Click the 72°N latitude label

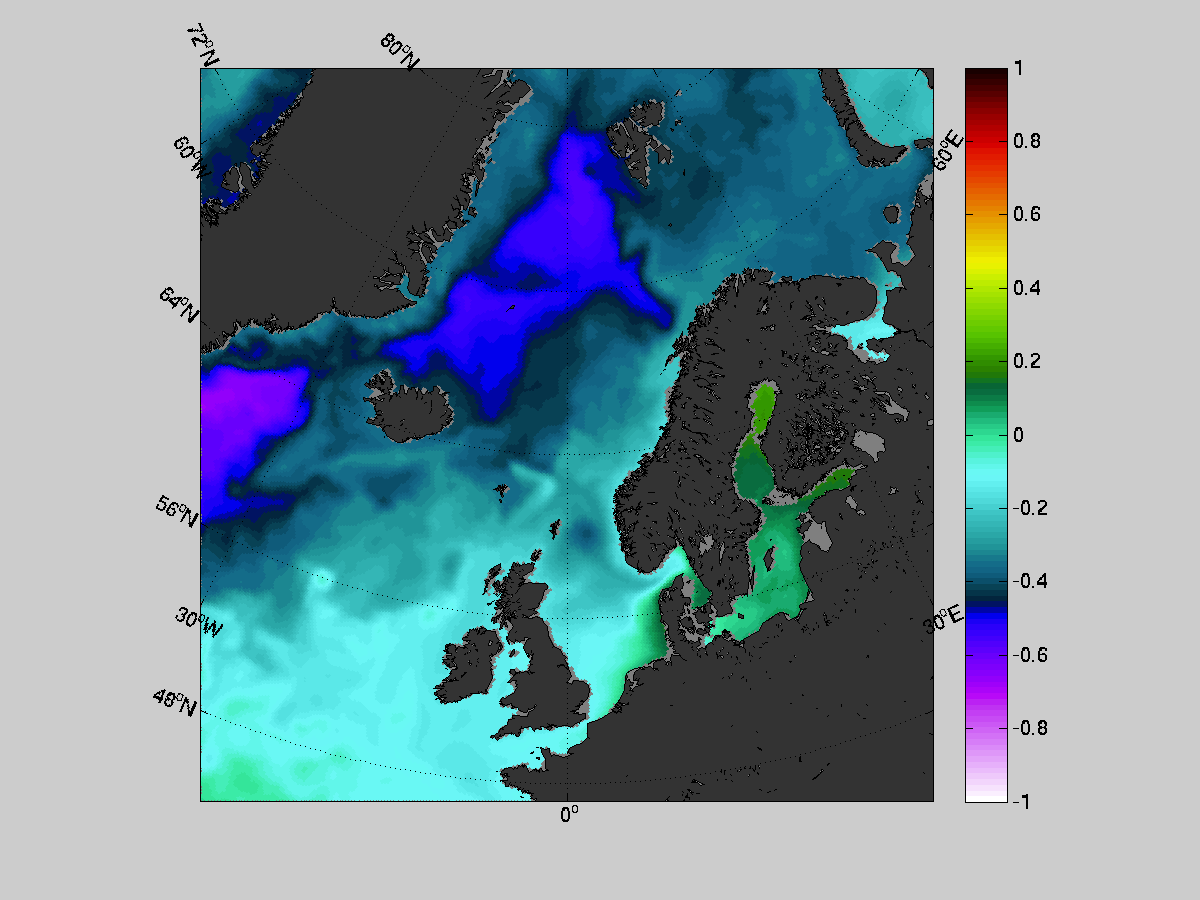click(x=202, y=46)
